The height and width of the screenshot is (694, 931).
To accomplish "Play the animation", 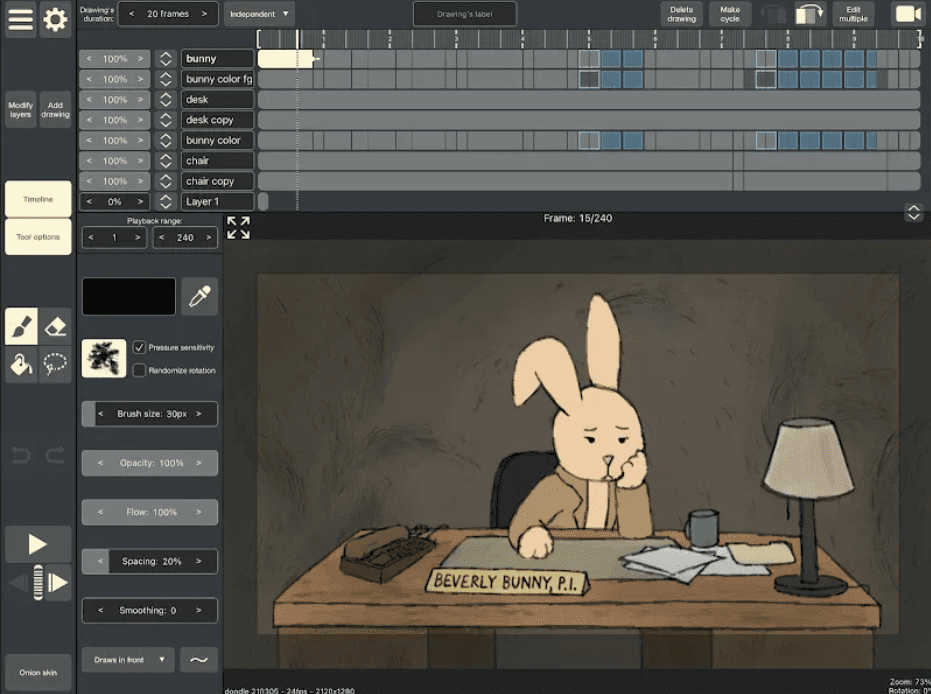I will coord(38,544).
